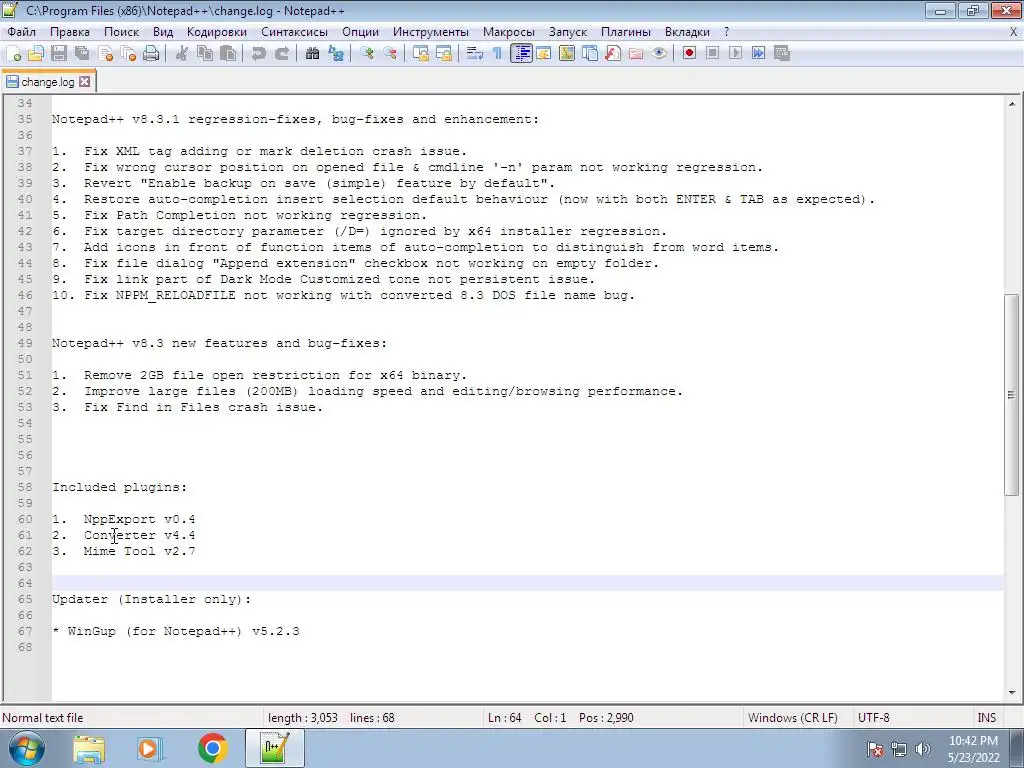
Task: Open the Windows Start button
Action: point(27,748)
